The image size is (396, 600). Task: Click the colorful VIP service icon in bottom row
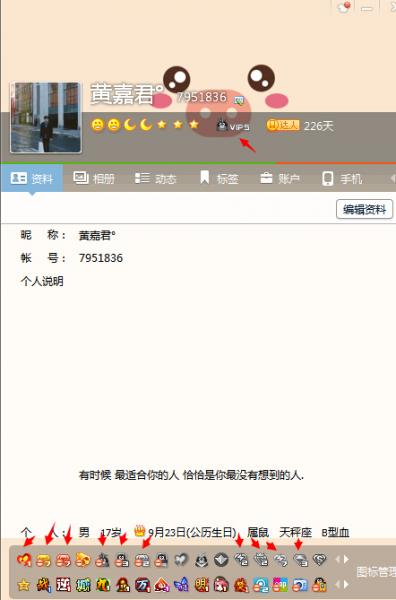pyautogui.click(x=280, y=585)
